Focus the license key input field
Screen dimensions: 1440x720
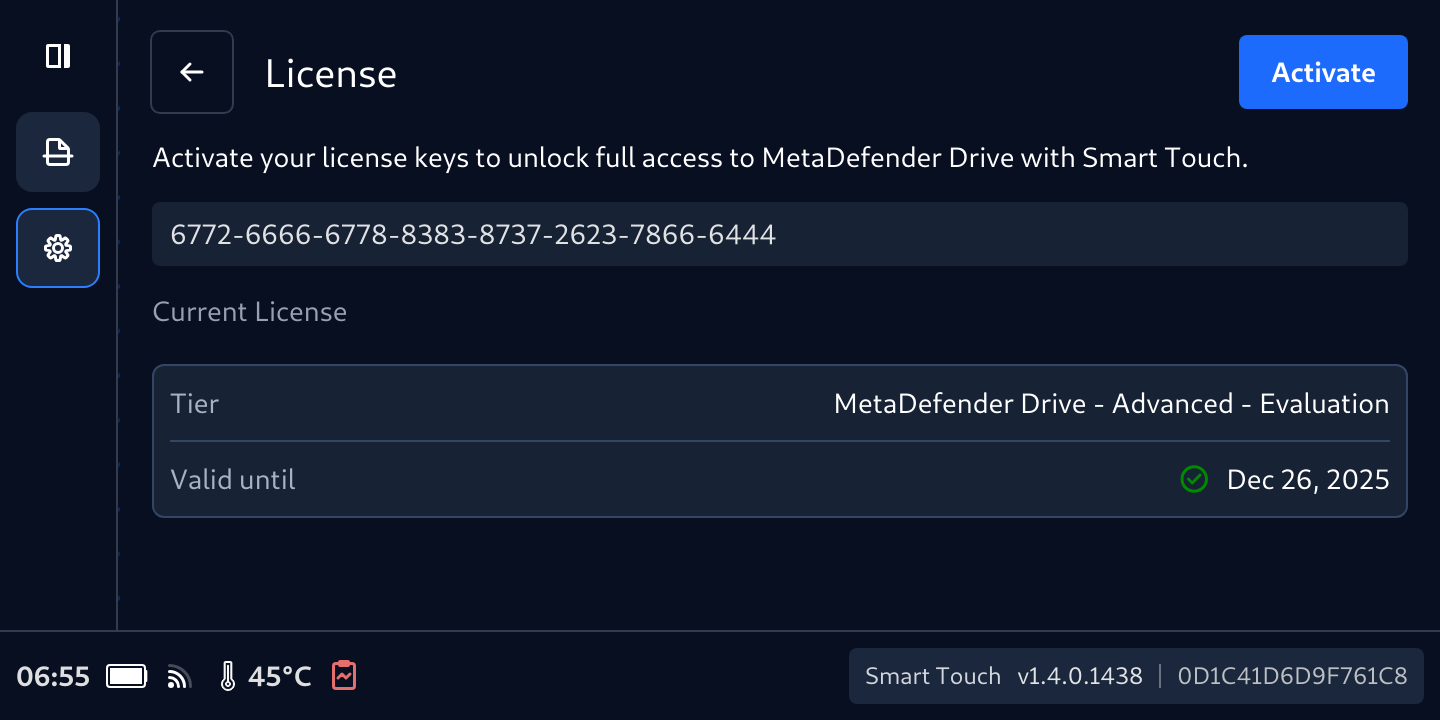click(779, 235)
